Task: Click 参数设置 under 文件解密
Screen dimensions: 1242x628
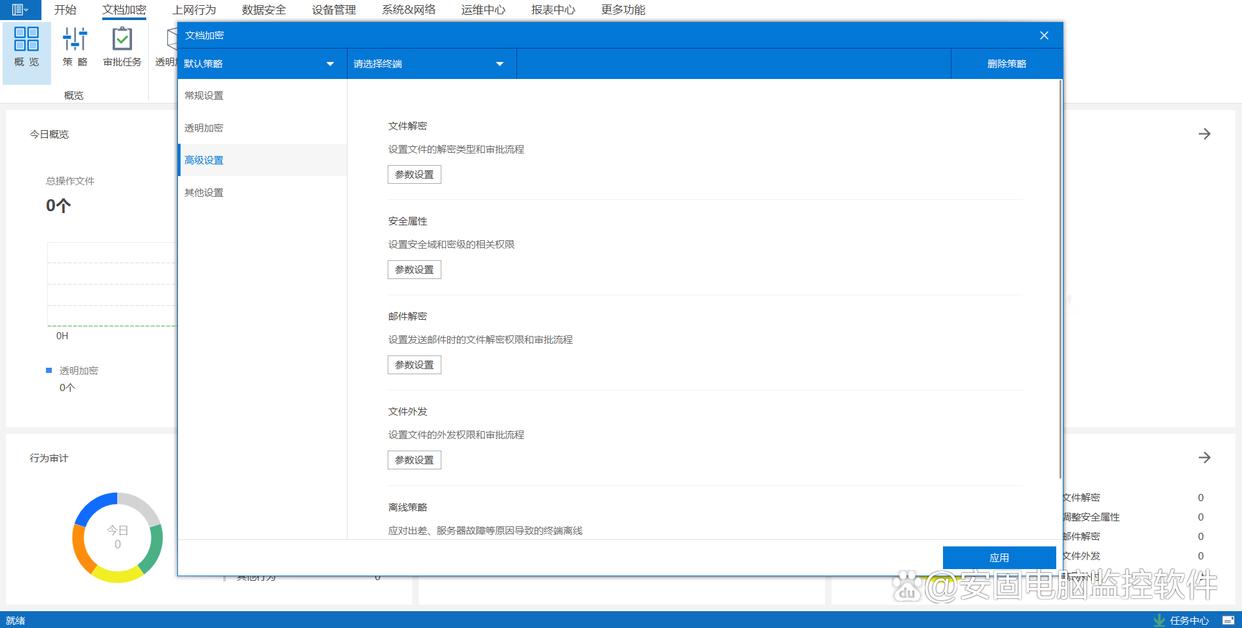Action: pyautogui.click(x=414, y=175)
